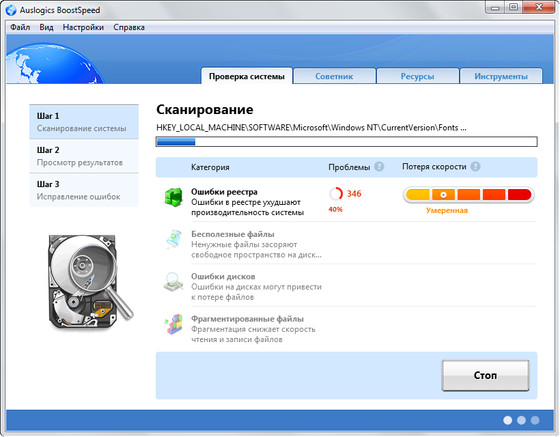Click the green registry errors cube icon

(x=174, y=197)
